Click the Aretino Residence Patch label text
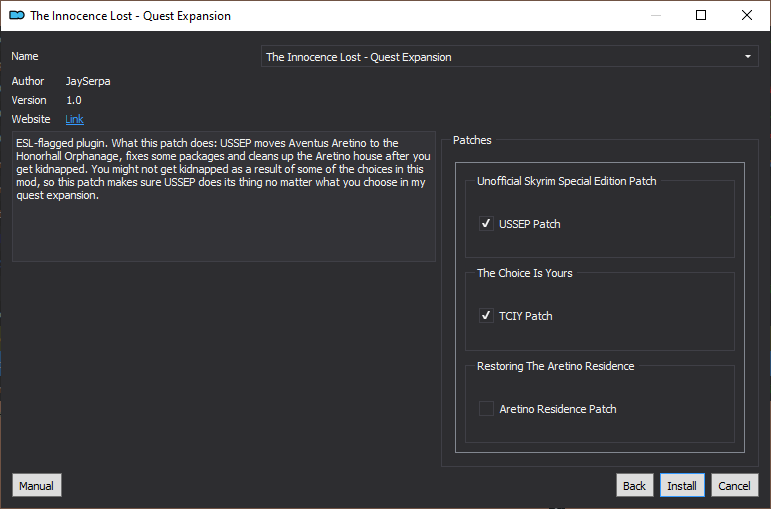Image resolution: width=771 pixels, height=509 pixels. point(558,409)
